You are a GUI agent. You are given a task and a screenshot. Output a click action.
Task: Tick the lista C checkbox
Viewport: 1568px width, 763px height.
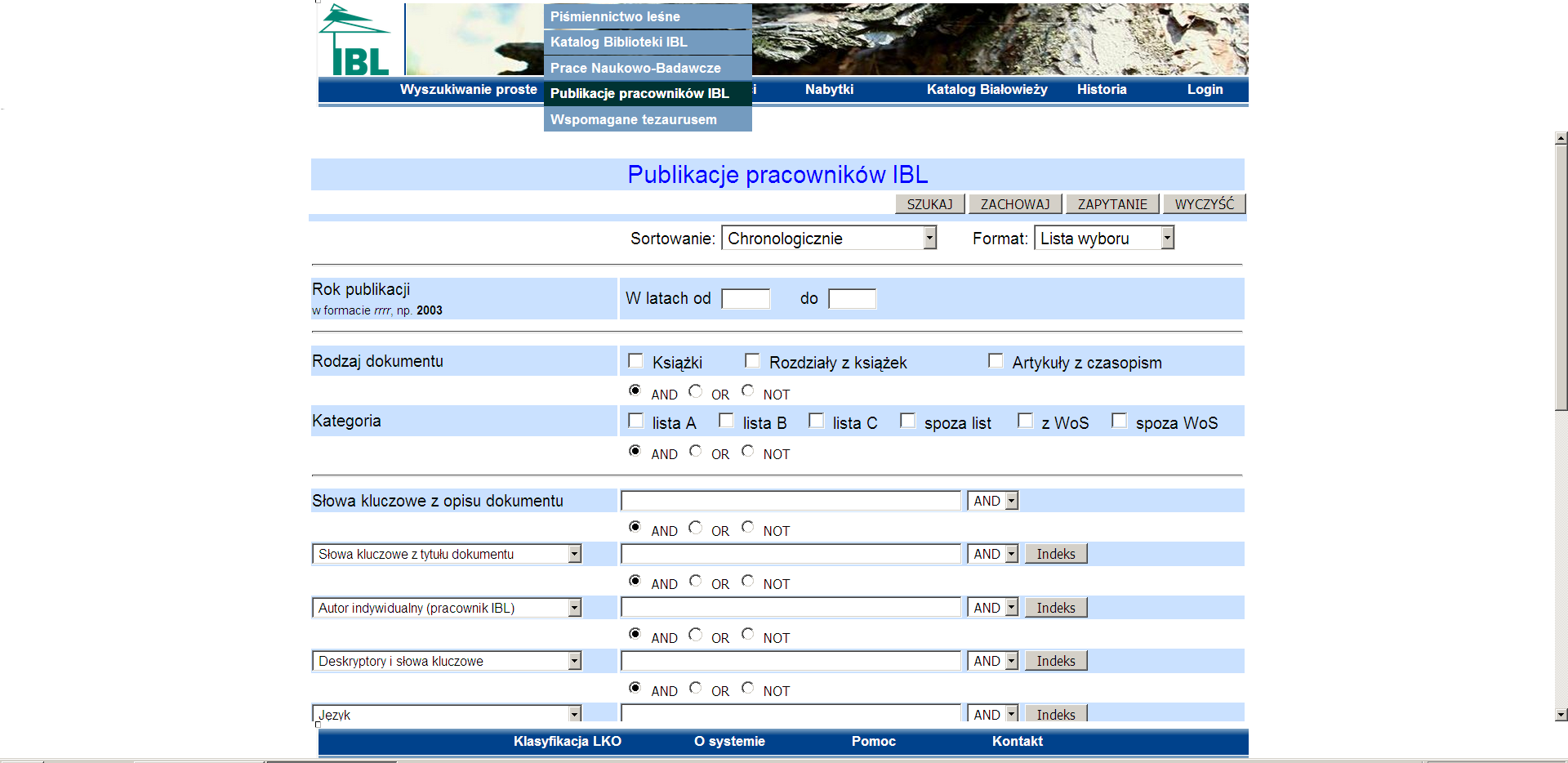coord(816,421)
